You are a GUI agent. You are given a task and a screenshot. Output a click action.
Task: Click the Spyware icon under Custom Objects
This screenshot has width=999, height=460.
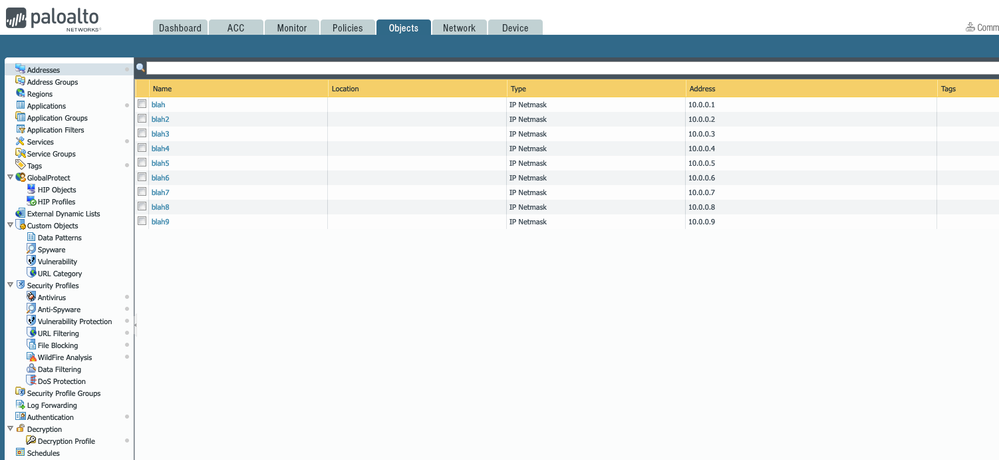click(31, 249)
